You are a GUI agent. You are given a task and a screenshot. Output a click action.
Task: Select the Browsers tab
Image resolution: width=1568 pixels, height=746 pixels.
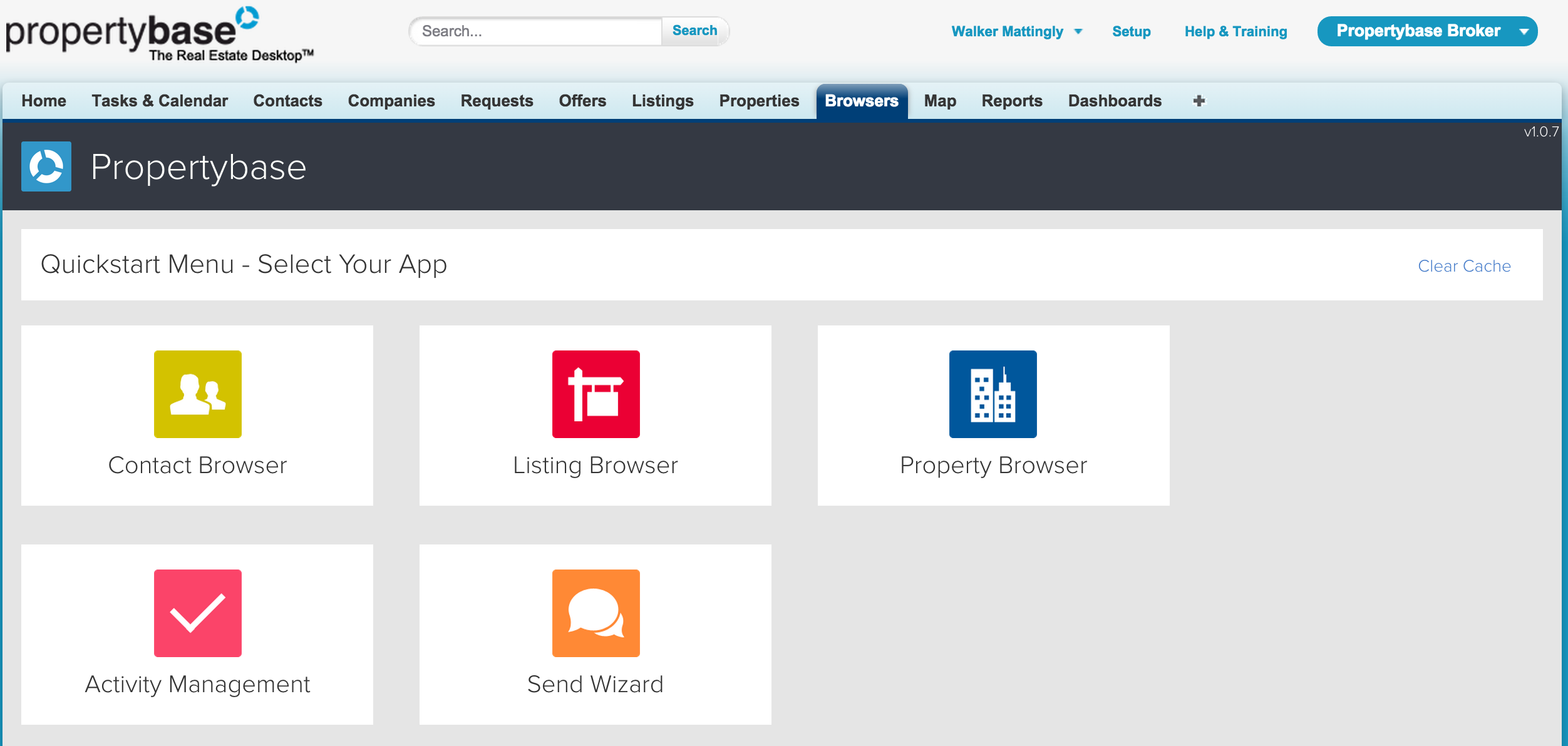(x=862, y=101)
